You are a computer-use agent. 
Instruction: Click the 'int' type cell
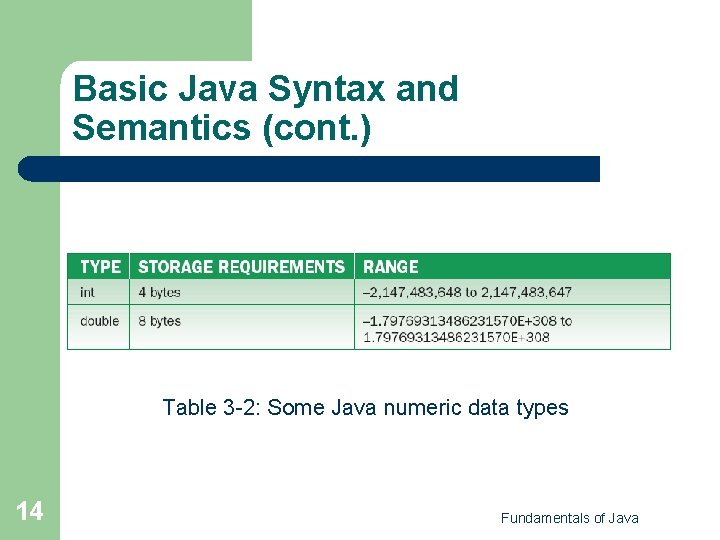coord(99,292)
